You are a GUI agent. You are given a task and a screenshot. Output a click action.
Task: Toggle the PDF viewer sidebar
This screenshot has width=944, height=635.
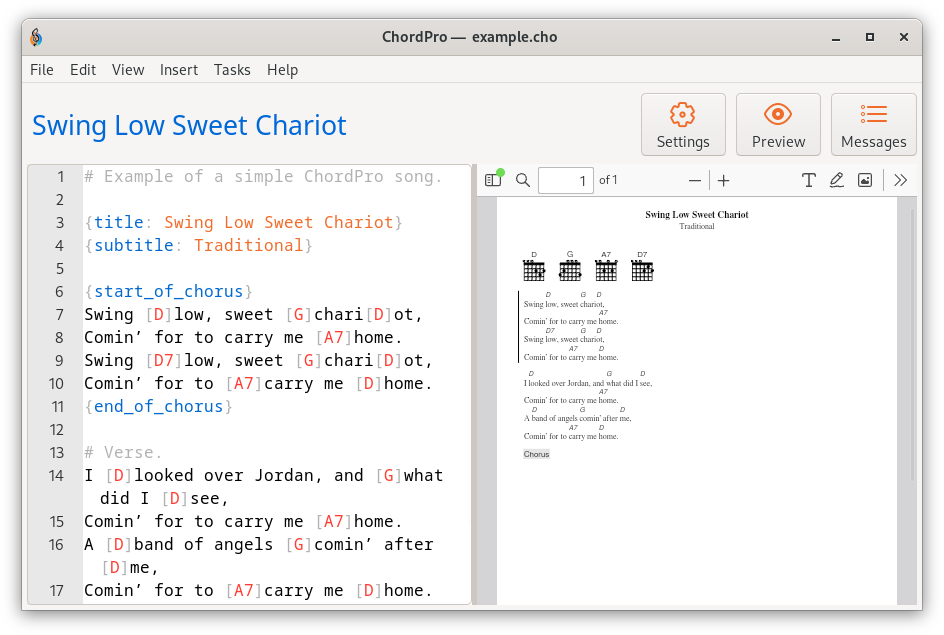pos(493,180)
